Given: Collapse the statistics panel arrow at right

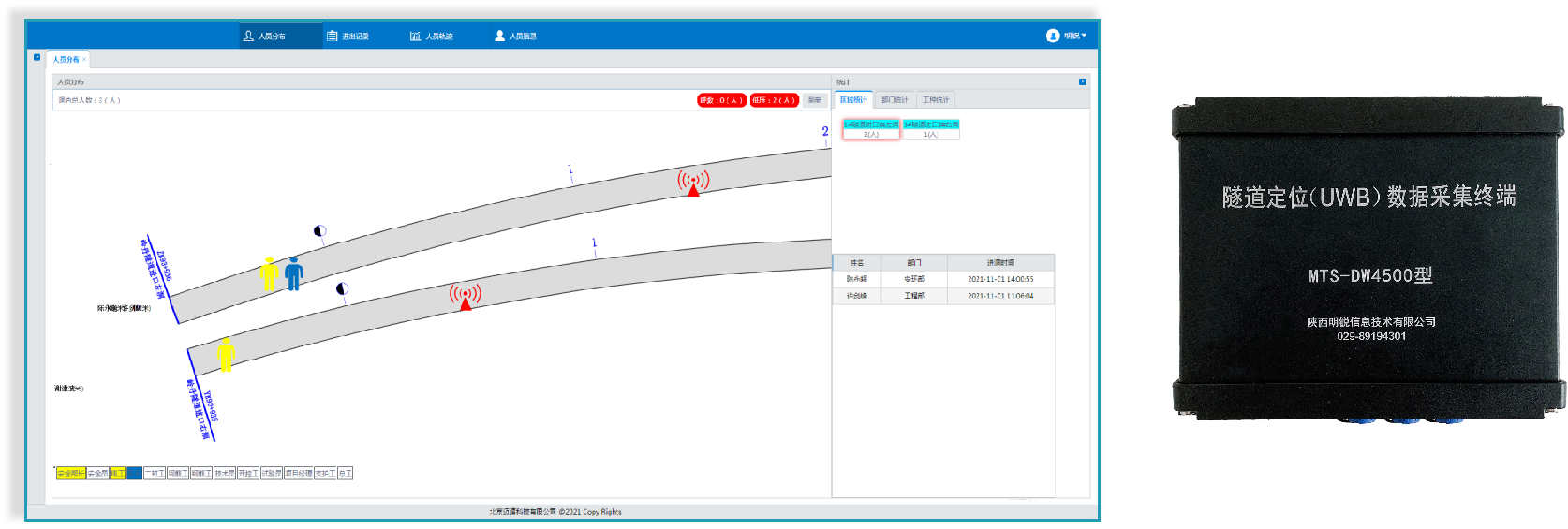Looking at the screenshot, I should 1082,81.
